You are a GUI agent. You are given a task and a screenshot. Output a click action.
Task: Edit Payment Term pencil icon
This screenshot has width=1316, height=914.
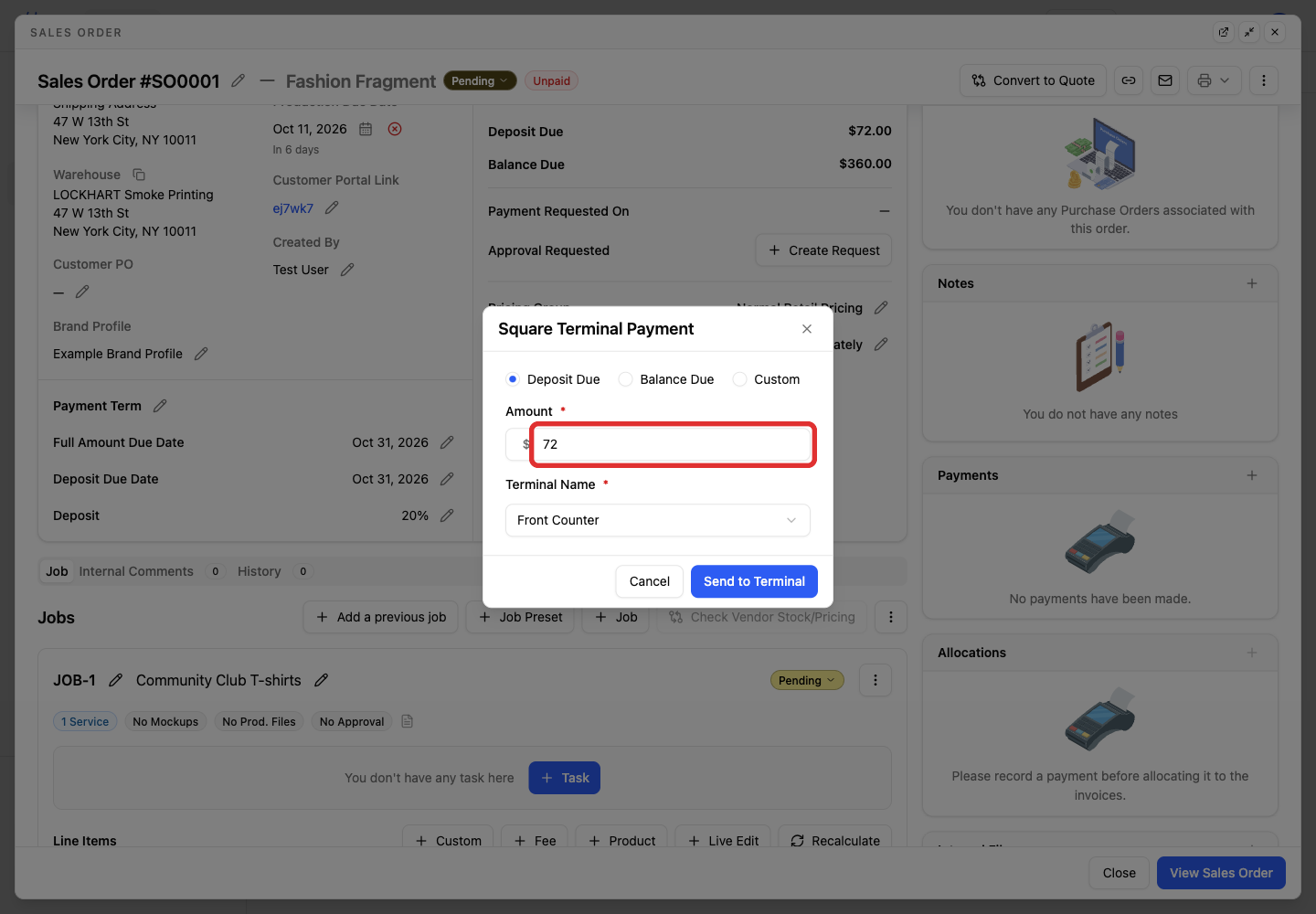(160, 406)
